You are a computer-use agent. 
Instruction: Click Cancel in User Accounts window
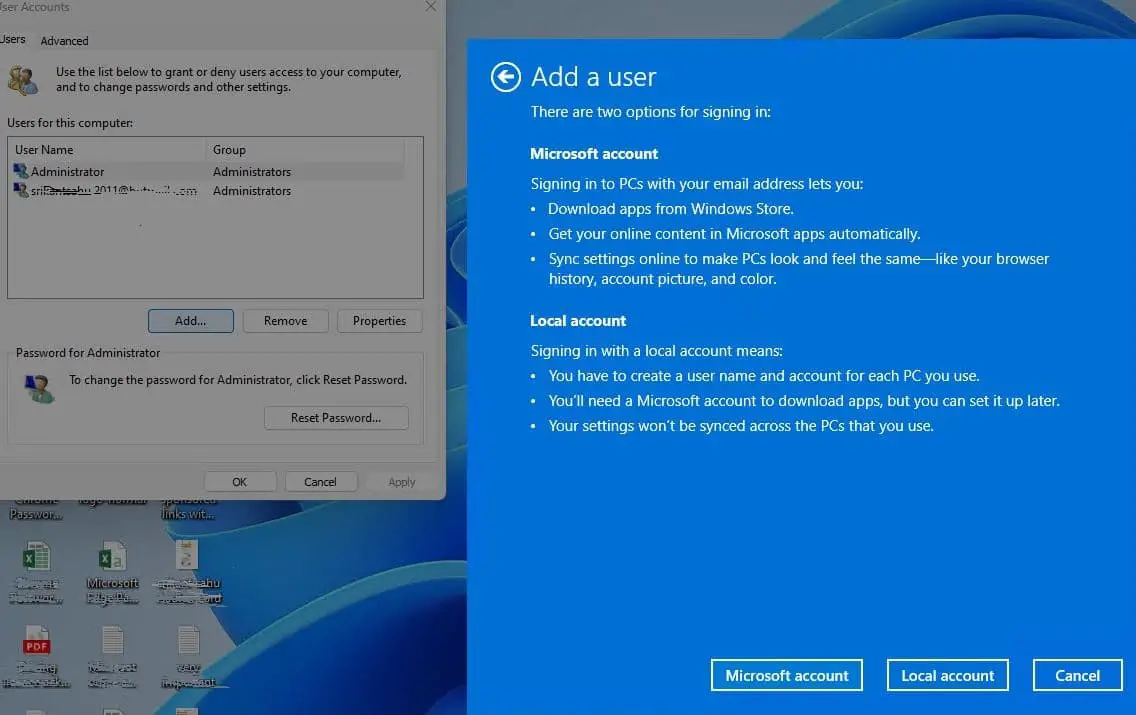click(x=320, y=482)
